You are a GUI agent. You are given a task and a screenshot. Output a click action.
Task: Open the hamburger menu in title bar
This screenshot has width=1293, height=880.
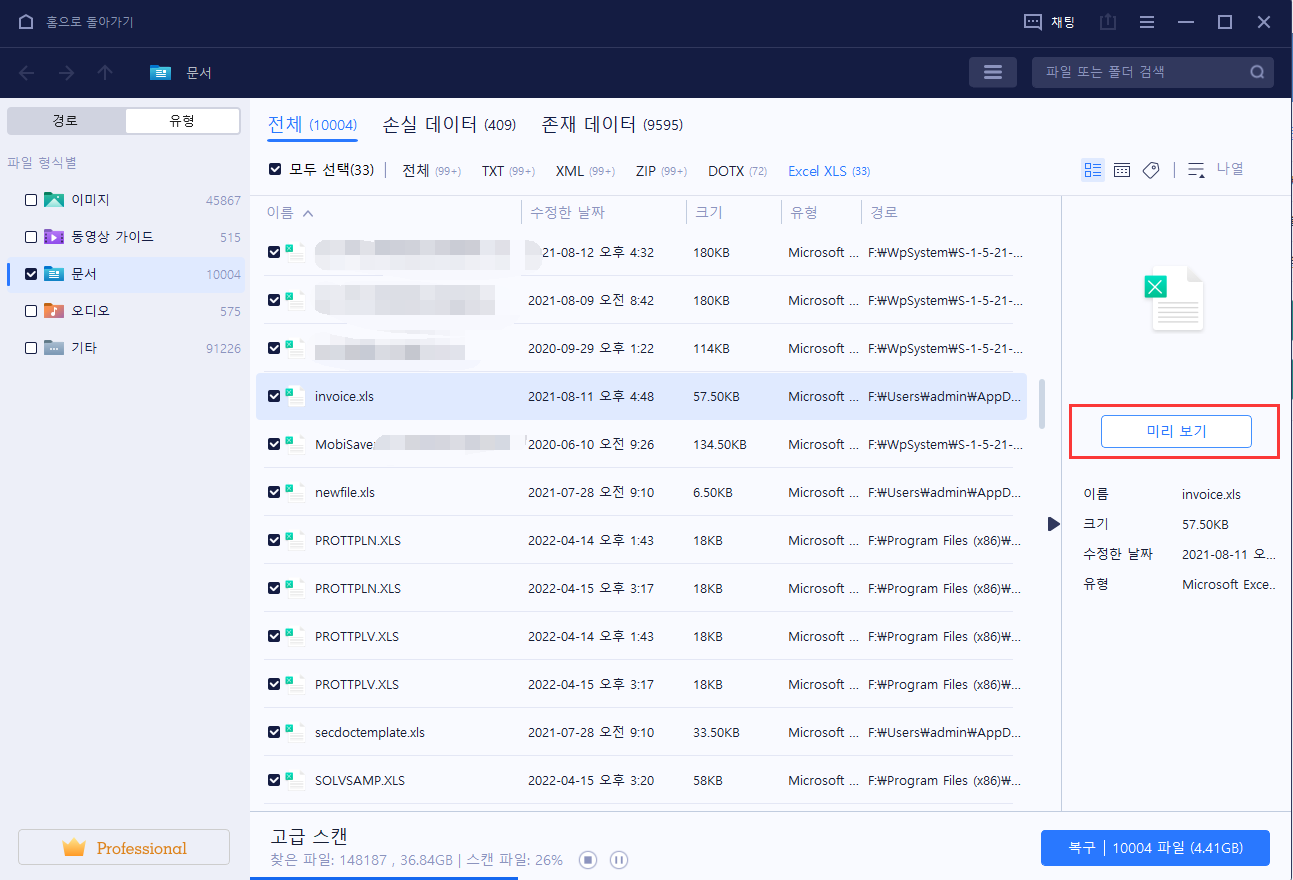pyautogui.click(x=1146, y=21)
